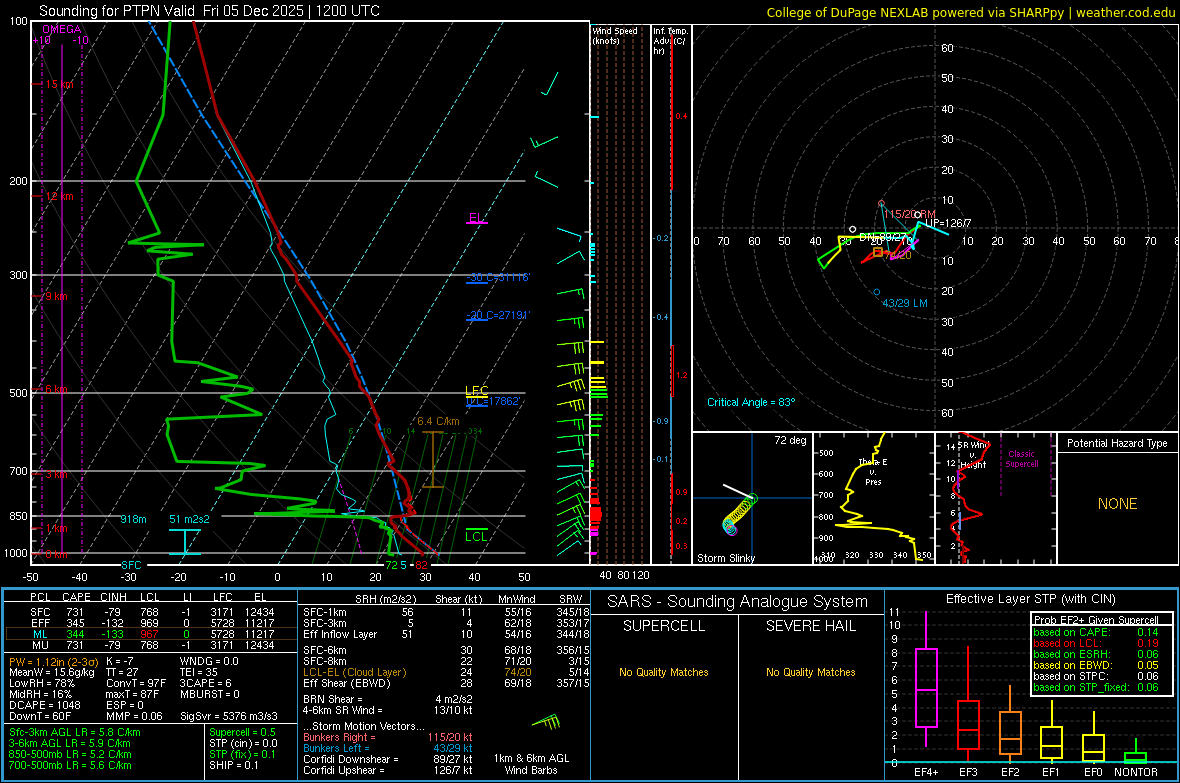Select the EFF parcel row in table

pyautogui.click(x=151, y=623)
